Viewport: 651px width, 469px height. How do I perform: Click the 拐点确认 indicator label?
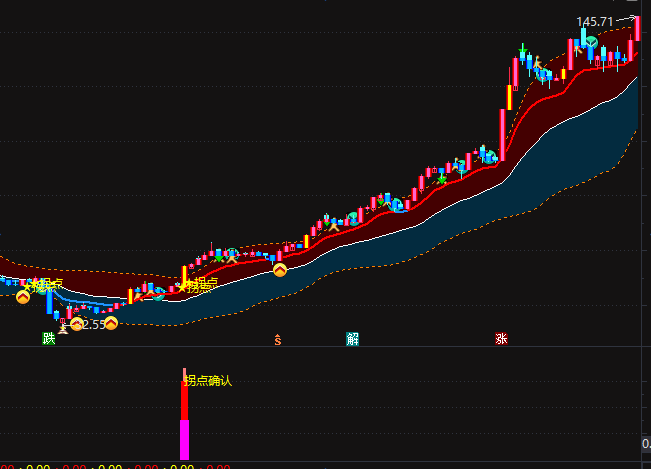208,381
